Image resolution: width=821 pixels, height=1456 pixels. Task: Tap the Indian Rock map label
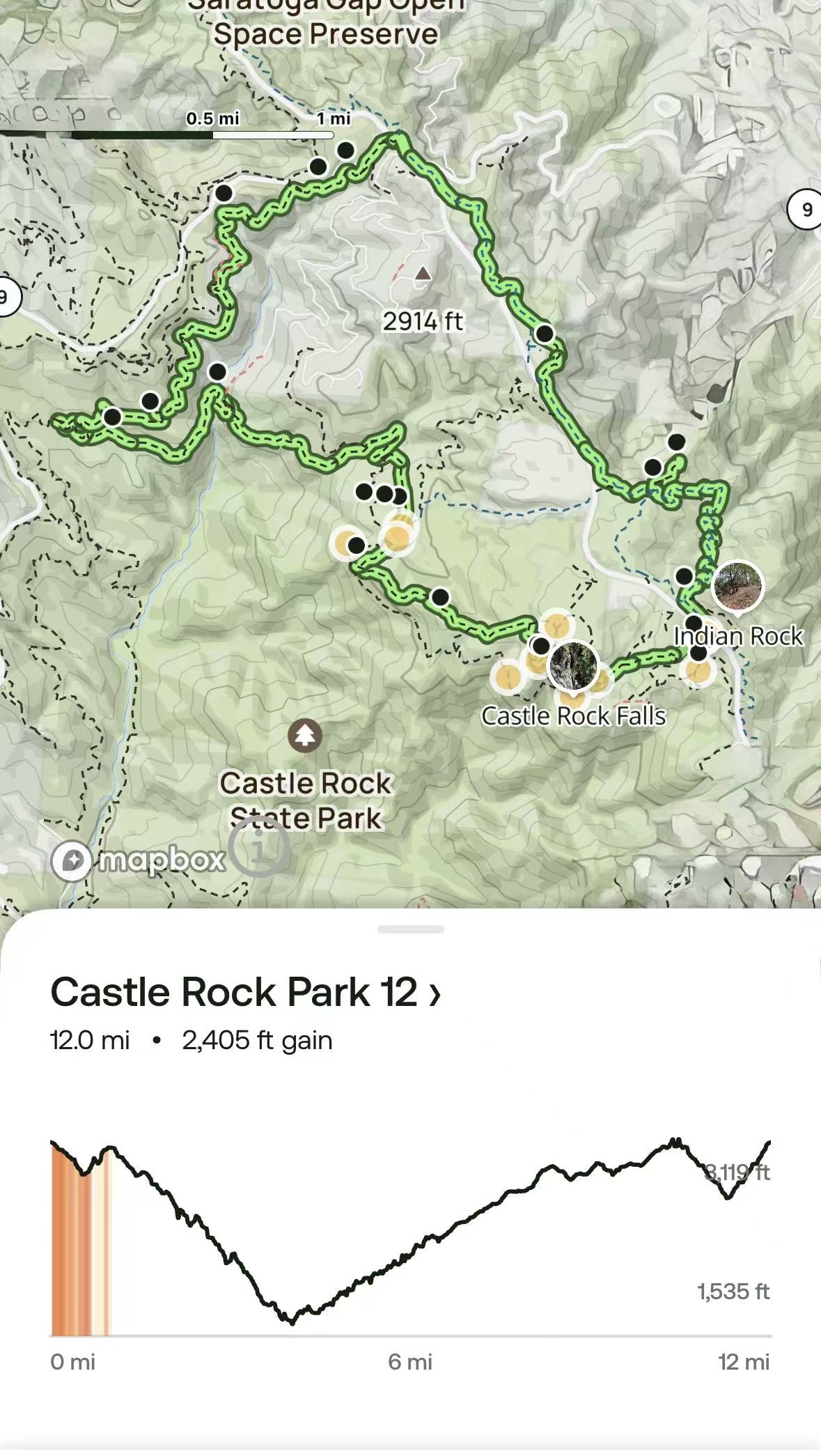pos(738,636)
